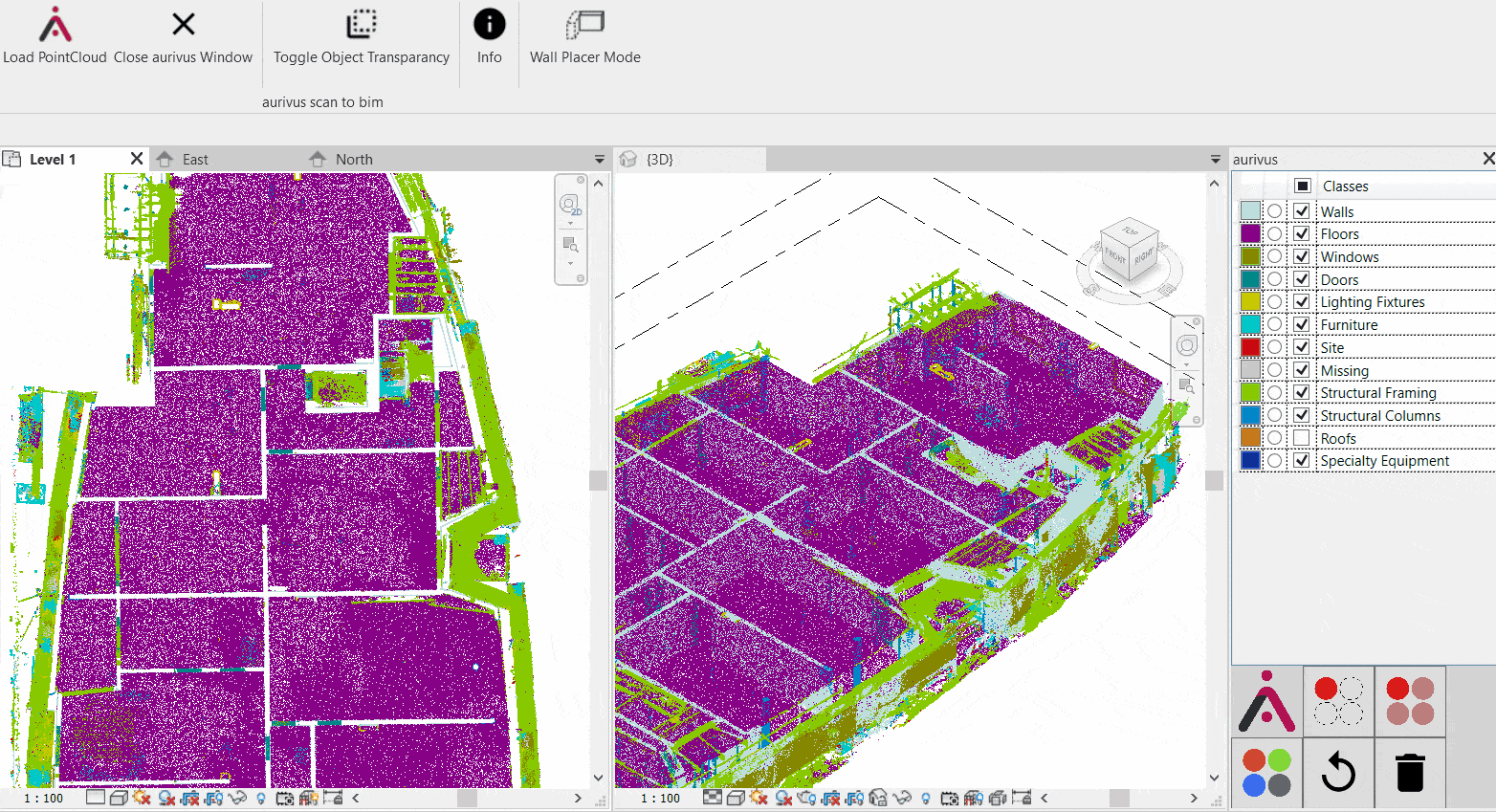Click the red Site color swatch
Viewport: 1496px width, 812px height.
1250,347
